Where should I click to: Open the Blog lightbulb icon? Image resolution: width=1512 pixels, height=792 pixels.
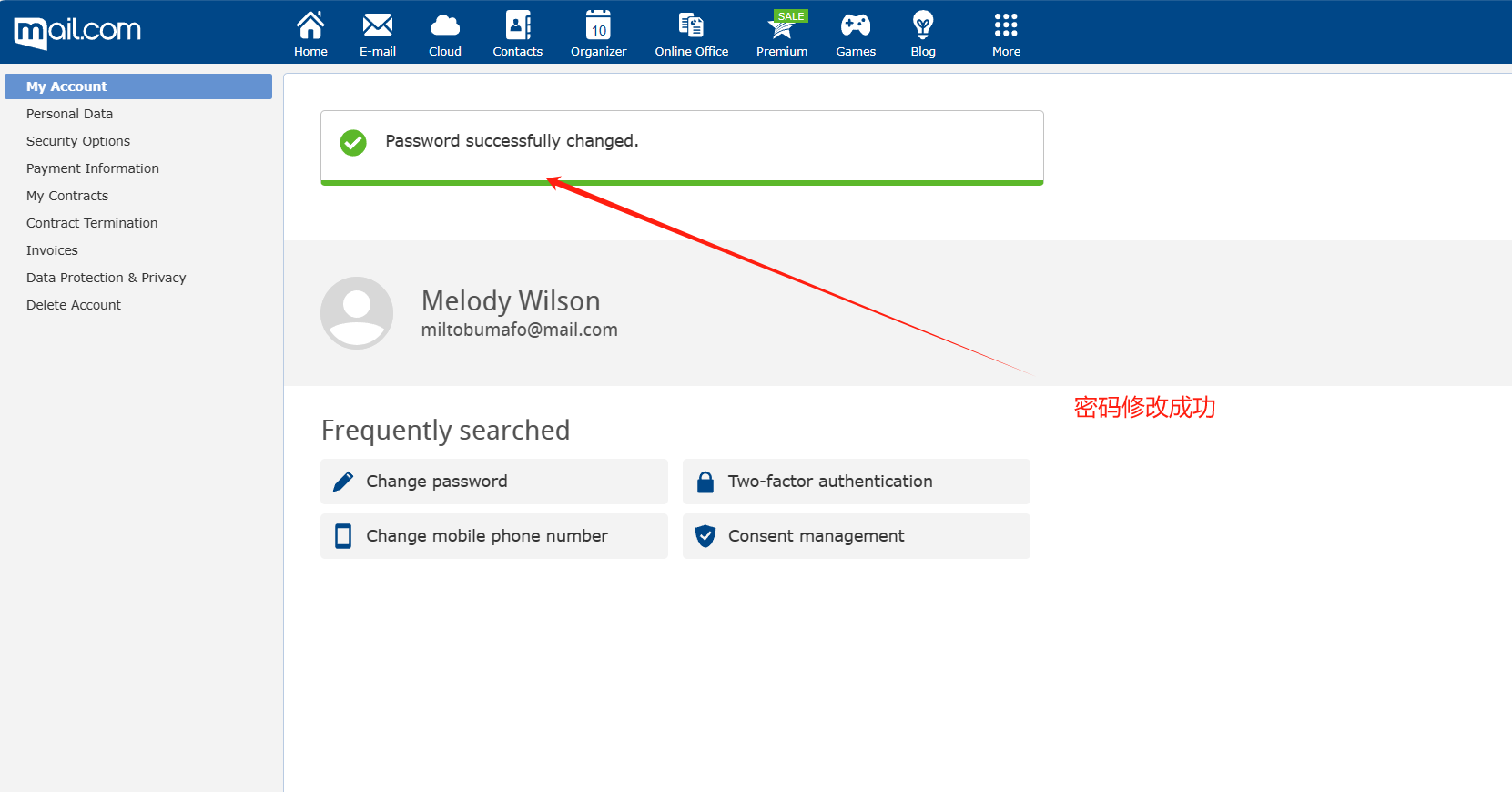(922, 25)
